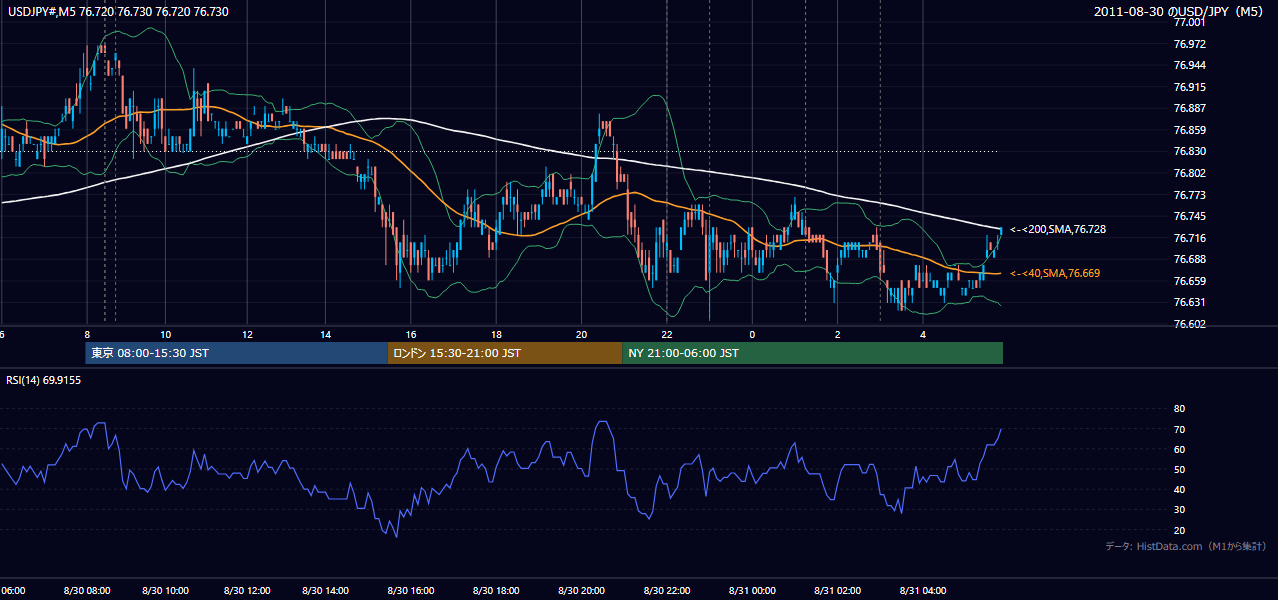The width and height of the screenshot is (1278, 600).
Task: Click price axis value 76.972
Action: (x=1190, y=44)
